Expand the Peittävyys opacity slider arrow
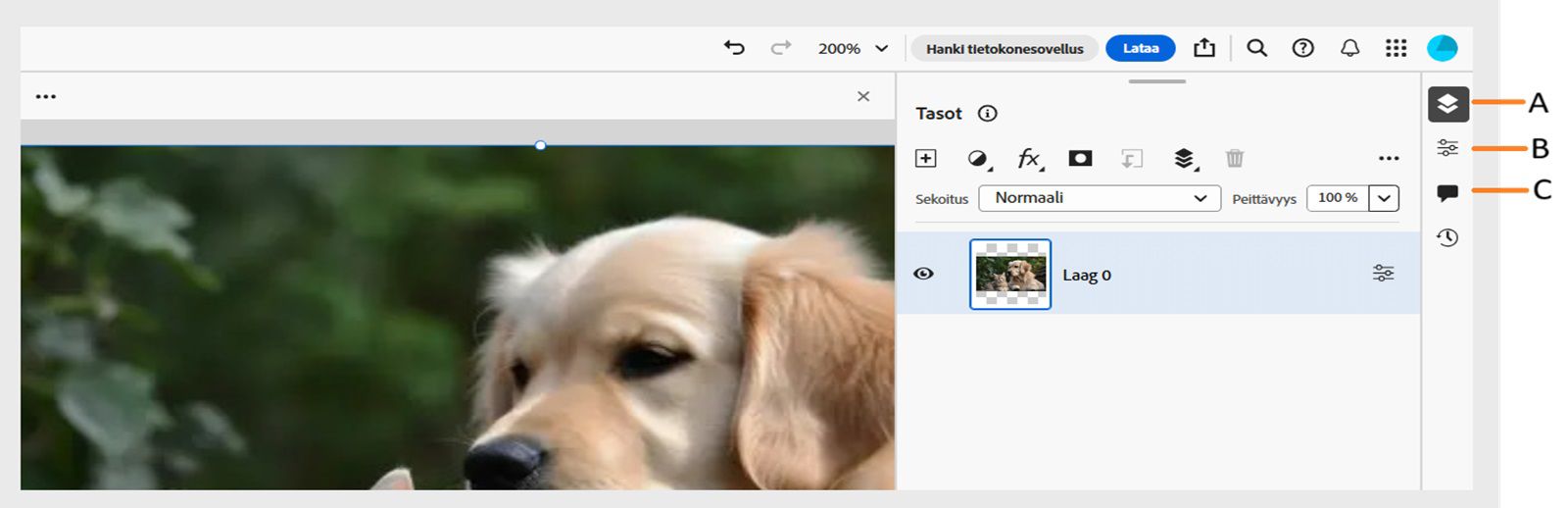 point(1384,198)
